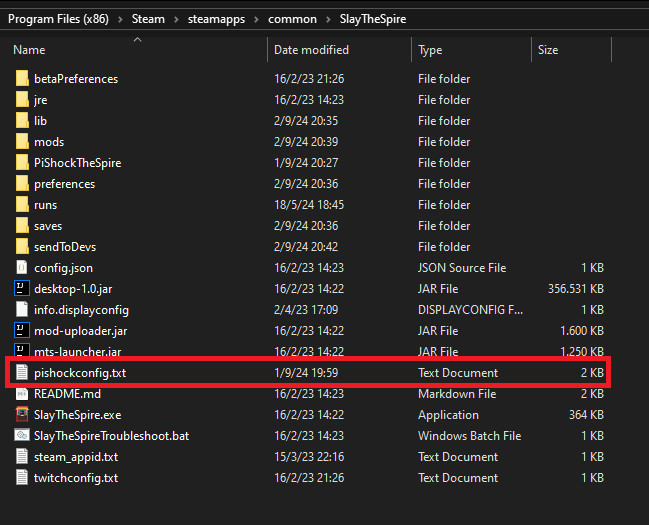Select the sendToDevs folder name
Viewport: 649px width, 525px height.
pos(65,247)
